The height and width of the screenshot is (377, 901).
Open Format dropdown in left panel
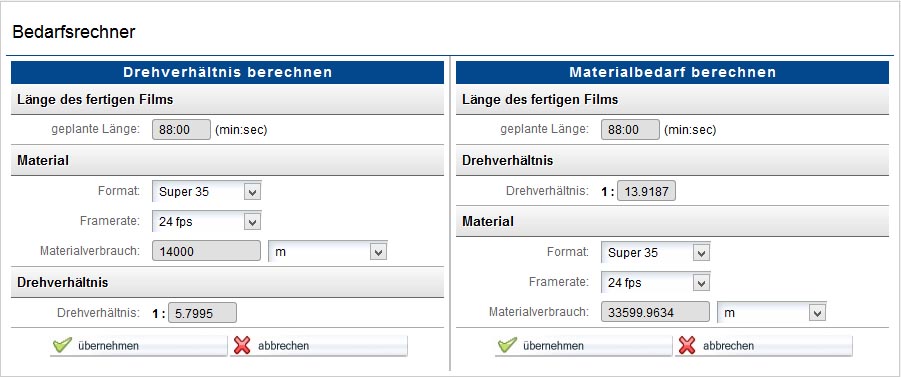click(206, 191)
